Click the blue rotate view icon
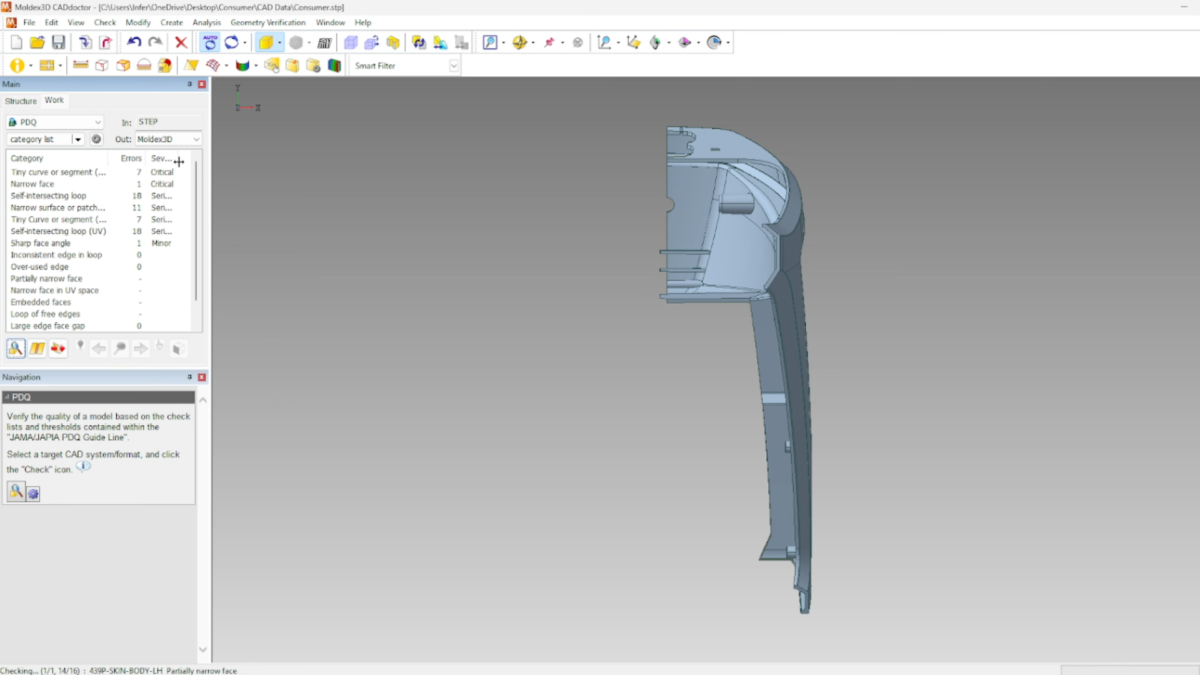1200x675 pixels. [x=231, y=42]
